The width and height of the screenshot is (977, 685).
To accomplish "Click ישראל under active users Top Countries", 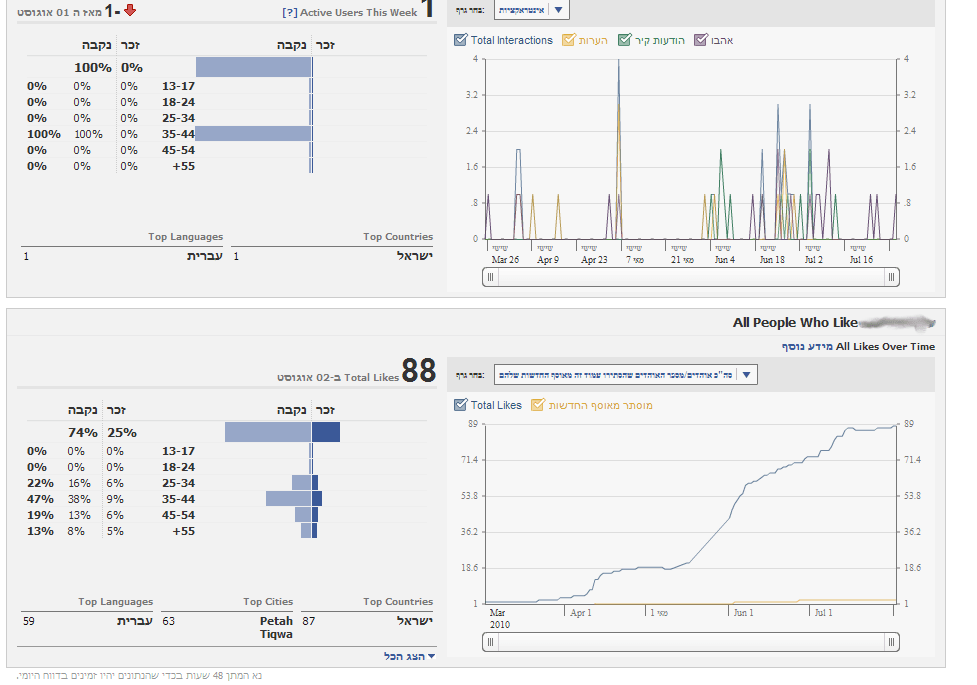I will click(x=414, y=256).
